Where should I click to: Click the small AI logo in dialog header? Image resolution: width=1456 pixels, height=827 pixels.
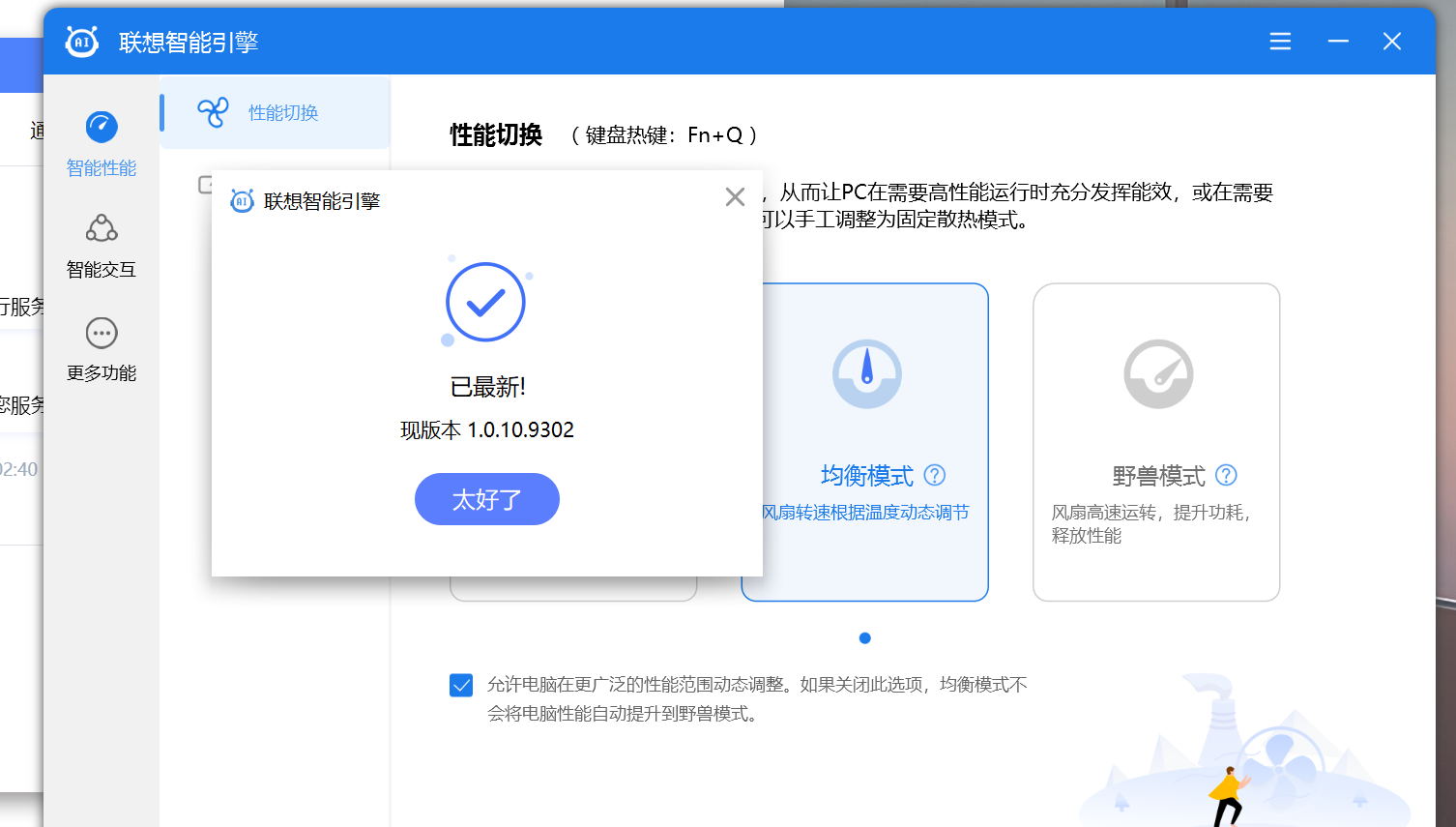pyautogui.click(x=242, y=201)
